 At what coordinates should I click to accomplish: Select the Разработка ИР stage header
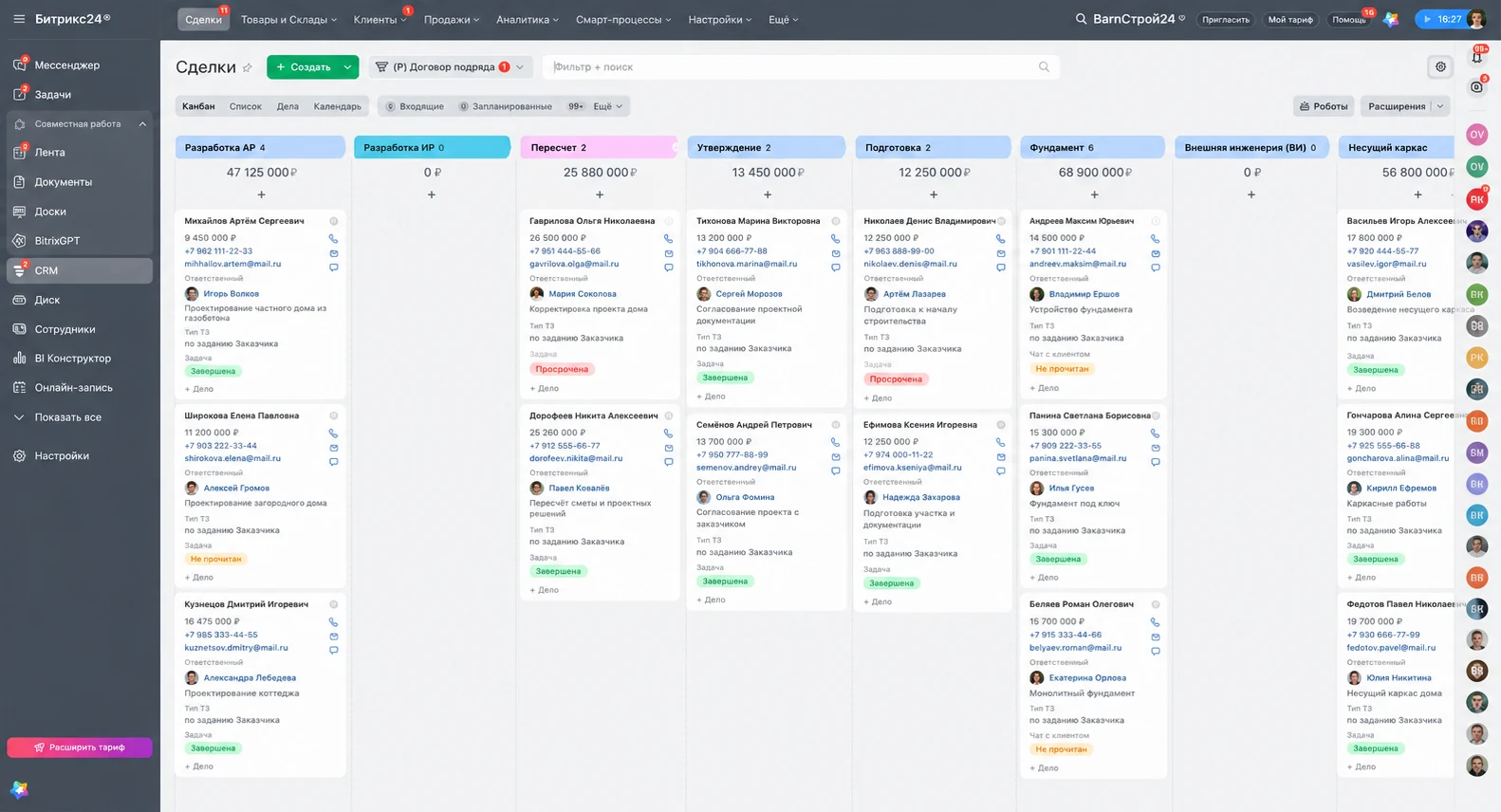(432, 147)
